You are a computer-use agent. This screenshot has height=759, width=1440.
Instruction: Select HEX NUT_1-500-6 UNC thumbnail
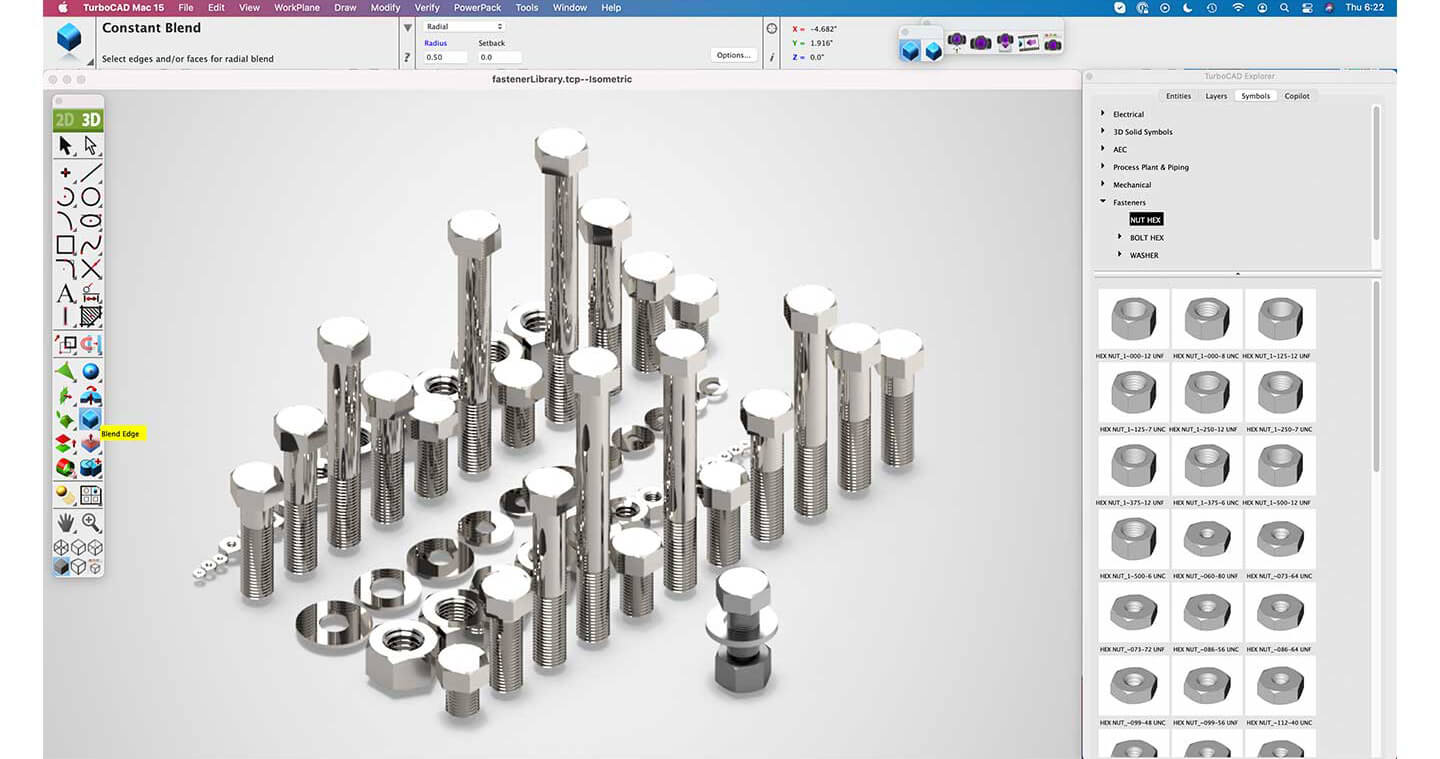(x=1133, y=539)
